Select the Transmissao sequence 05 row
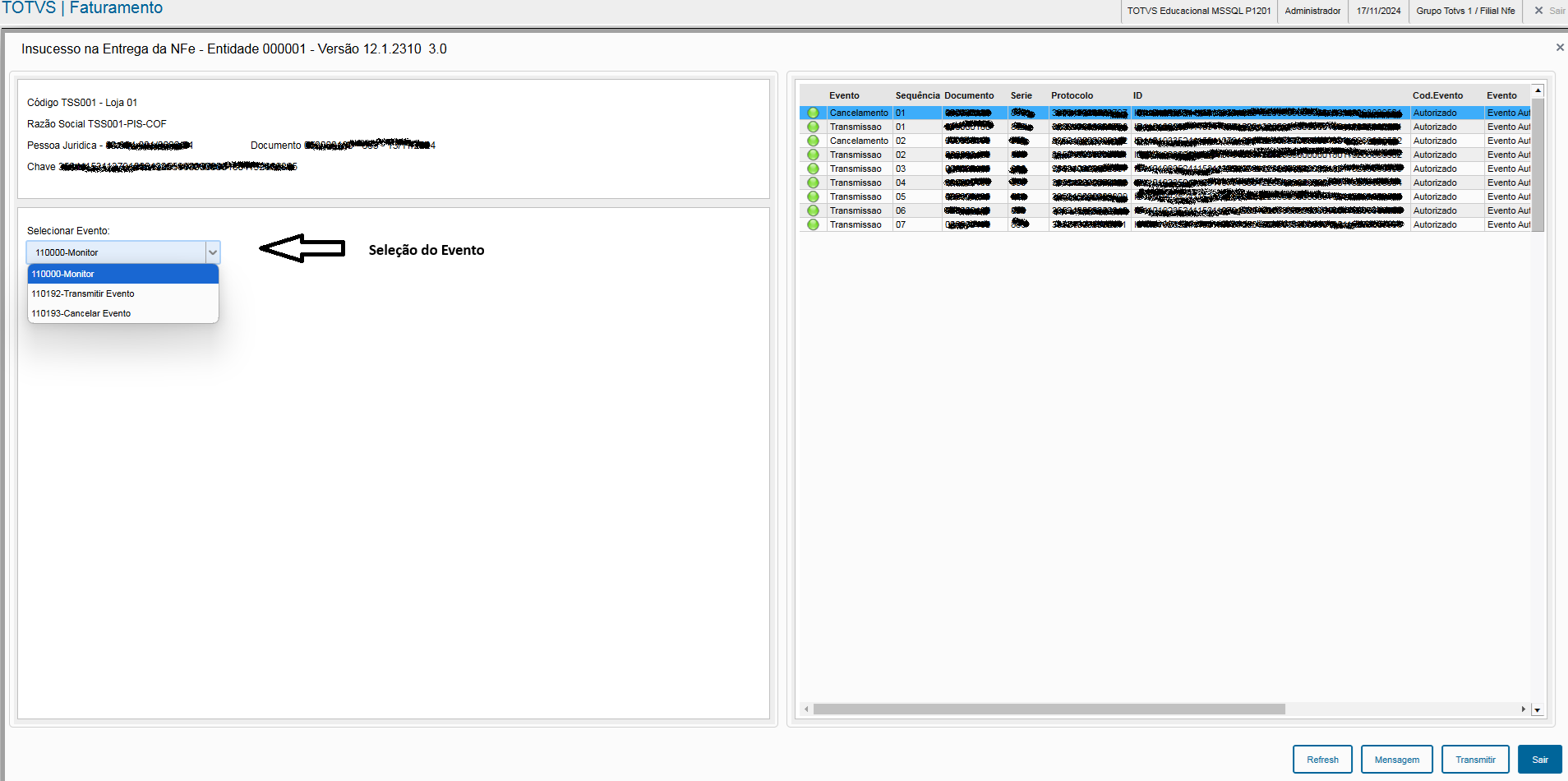The width and height of the screenshot is (1568, 781). (x=1164, y=196)
